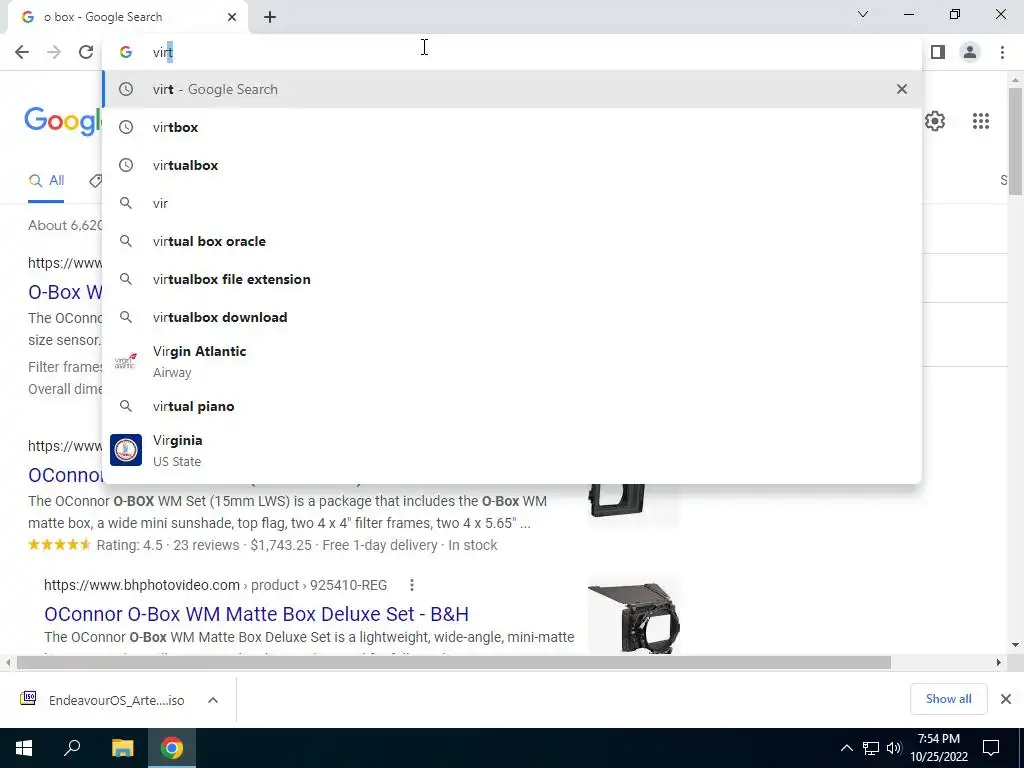1024x768 pixels.
Task: Click the Google logo on results page
Action: click(63, 121)
